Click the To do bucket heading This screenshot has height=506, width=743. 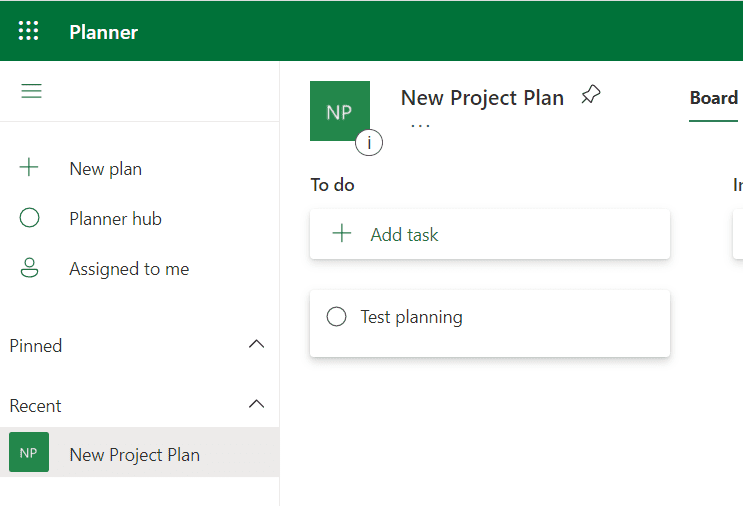pyautogui.click(x=332, y=185)
